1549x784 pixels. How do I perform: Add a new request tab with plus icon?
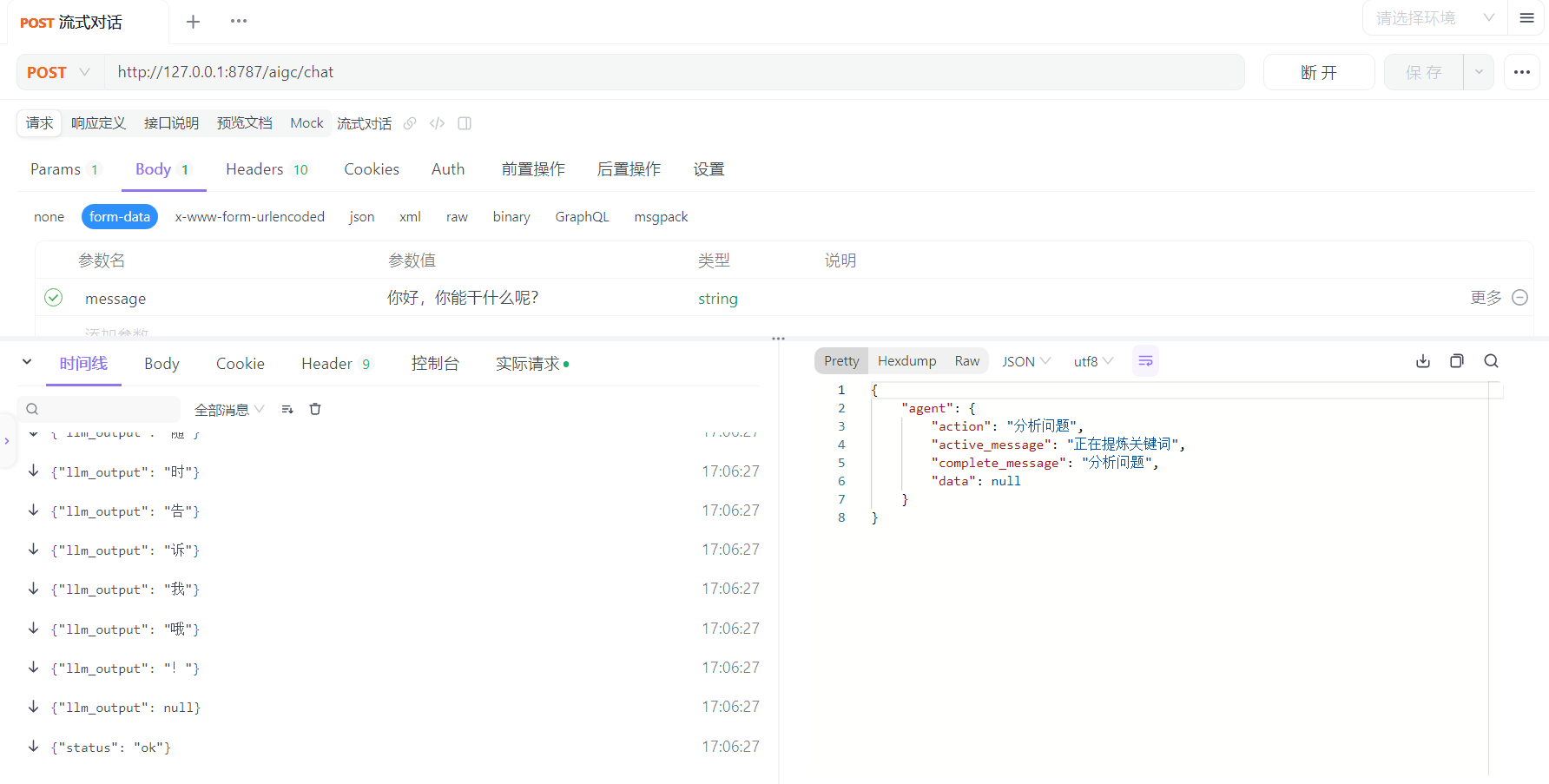coord(193,22)
